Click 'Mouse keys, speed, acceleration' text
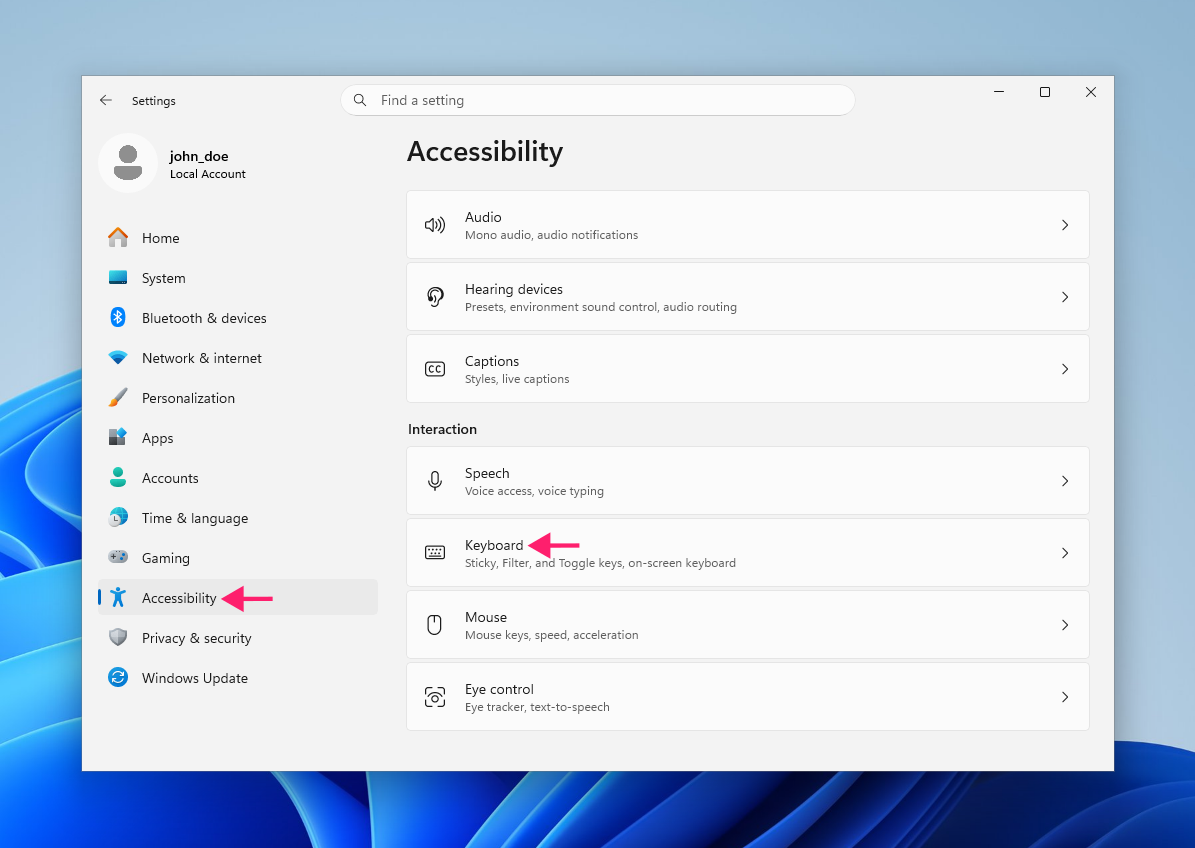Image resolution: width=1195 pixels, height=848 pixels. click(x=552, y=635)
